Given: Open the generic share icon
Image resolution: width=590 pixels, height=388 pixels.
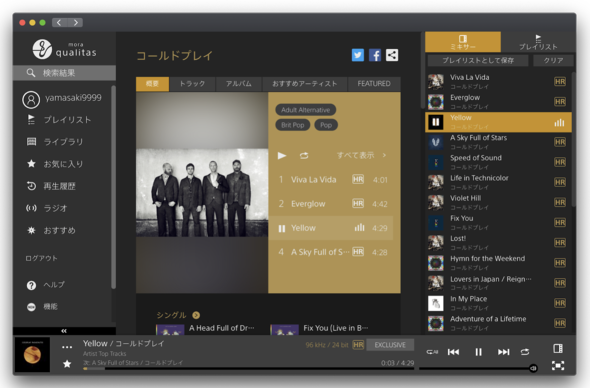Looking at the screenshot, I should pos(392,55).
